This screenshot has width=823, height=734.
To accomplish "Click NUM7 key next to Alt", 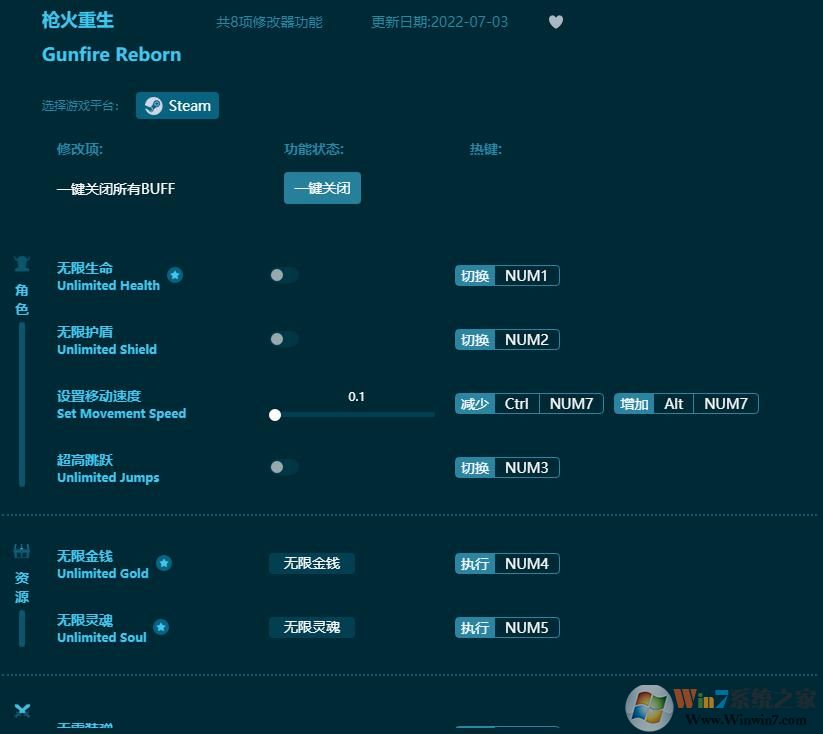I will [x=726, y=404].
